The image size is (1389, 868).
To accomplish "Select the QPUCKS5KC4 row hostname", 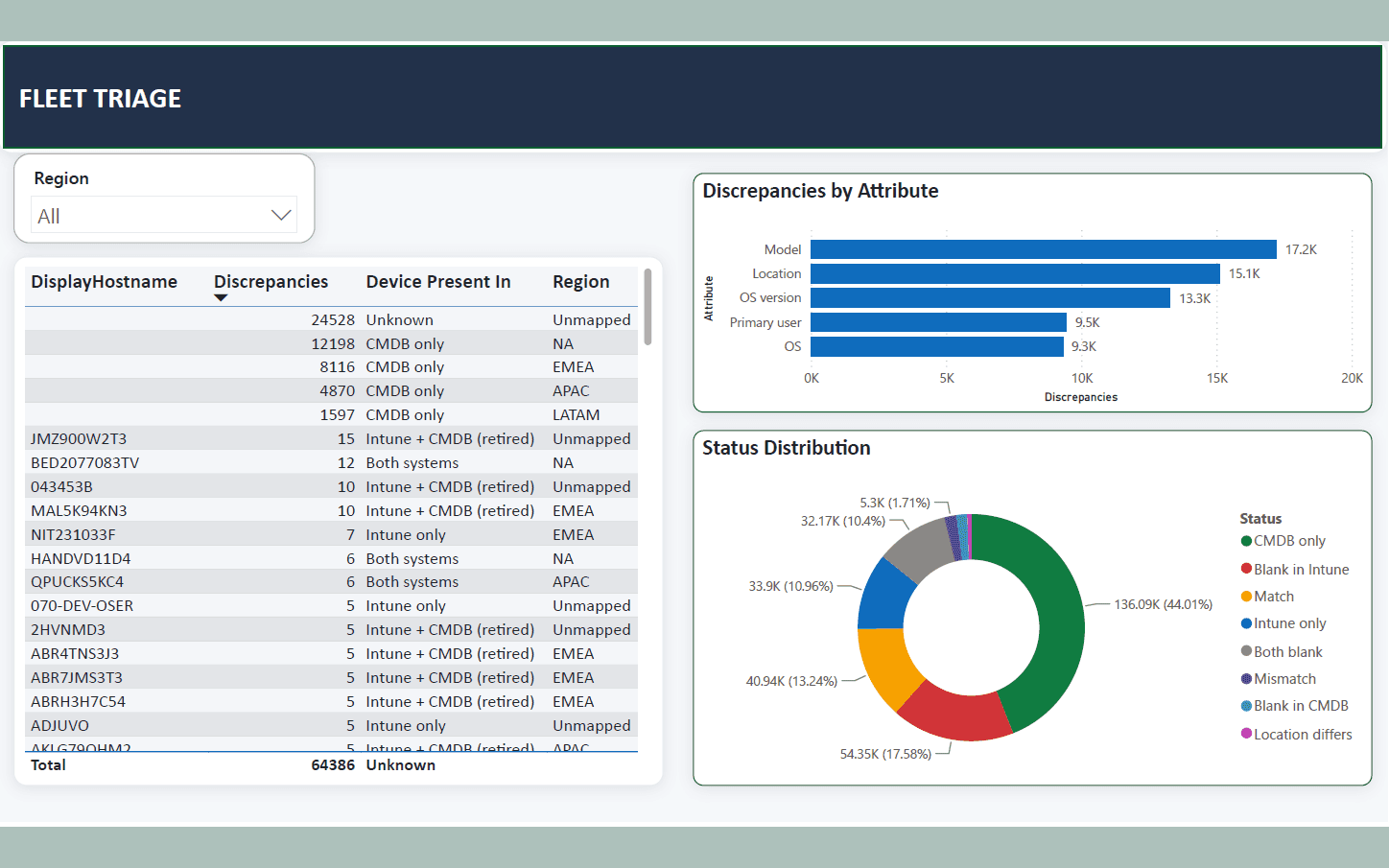I will 77,582.
